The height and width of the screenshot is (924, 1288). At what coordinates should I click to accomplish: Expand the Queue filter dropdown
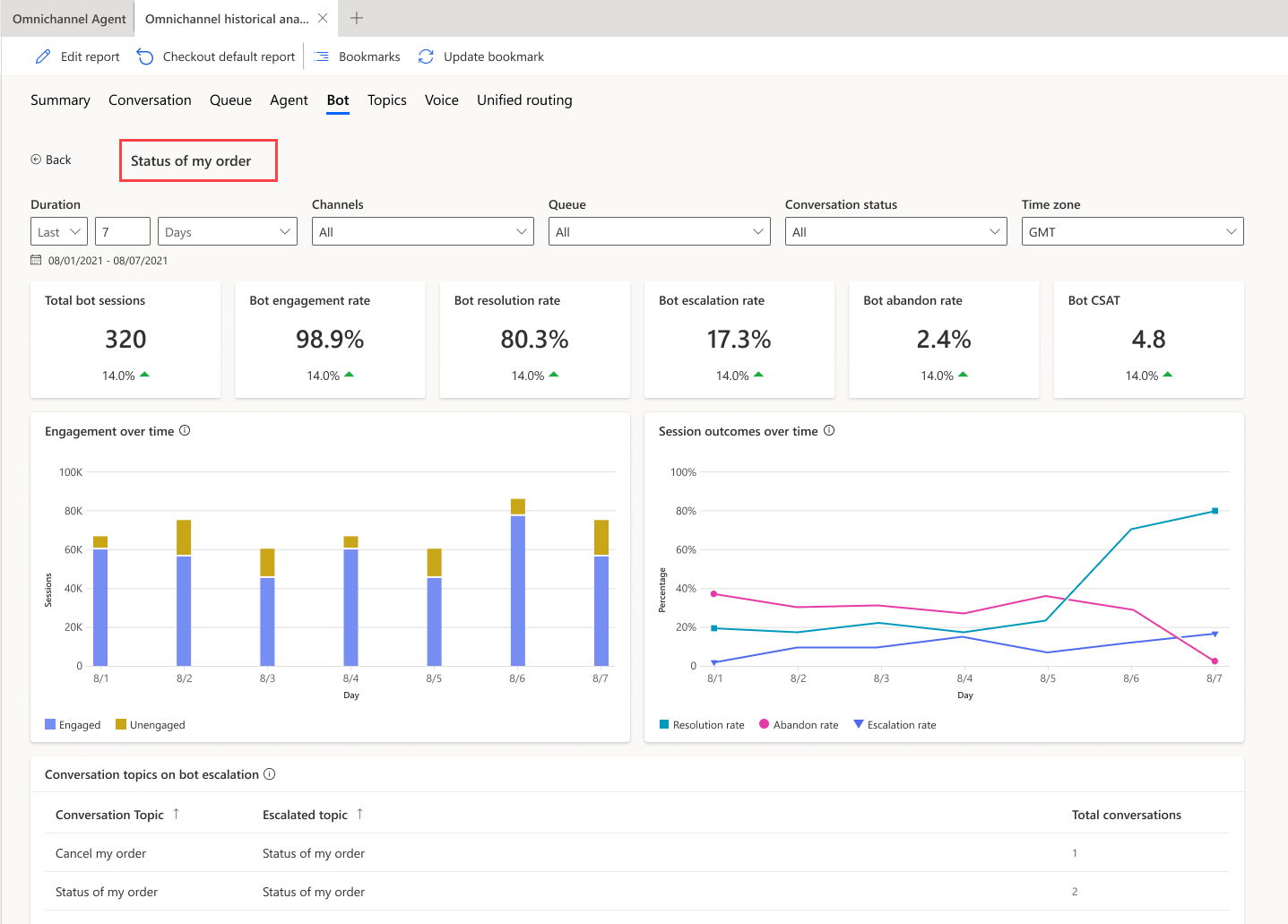pyautogui.click(x=660, y=231)
